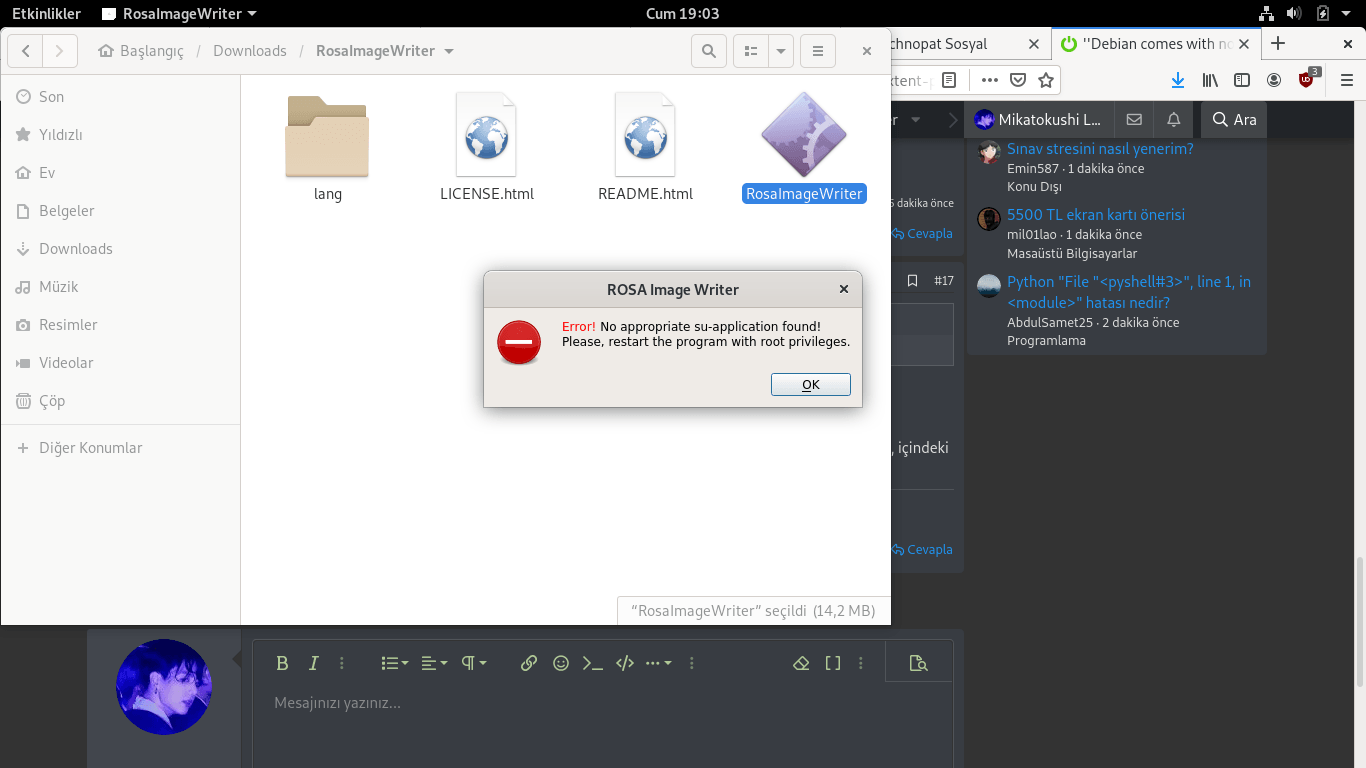
Task: Open the list dropdown in the editor
Action: [x=395, y=663]
